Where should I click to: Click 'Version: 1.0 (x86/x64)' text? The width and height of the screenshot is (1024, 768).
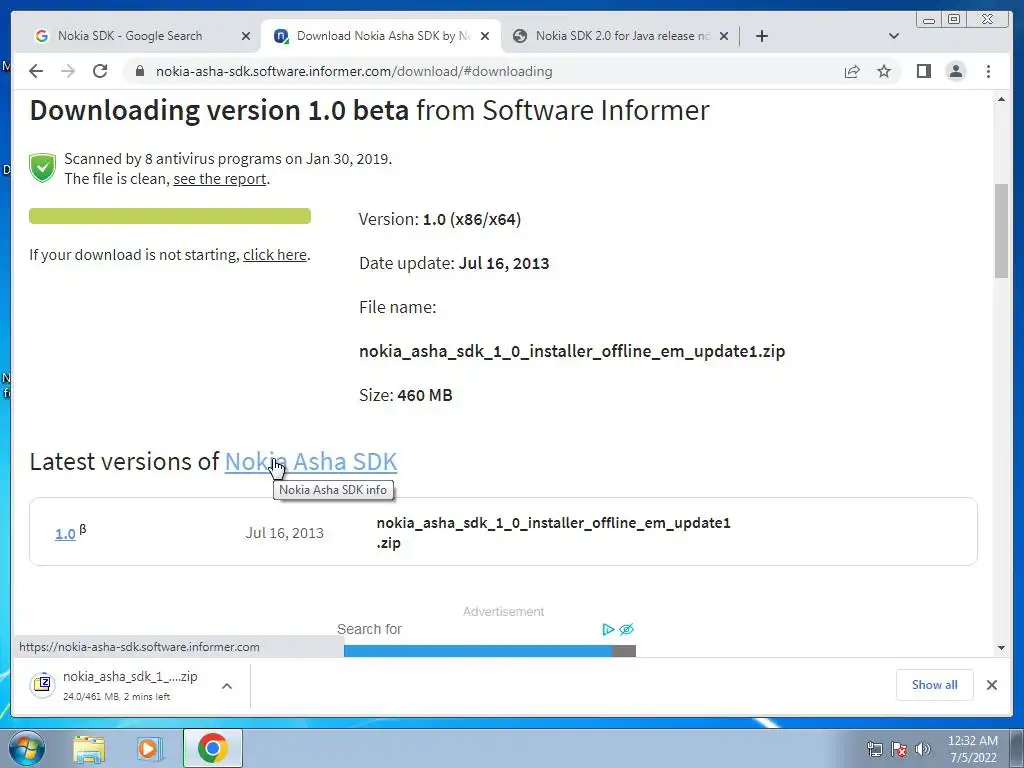tap(440, 219)
